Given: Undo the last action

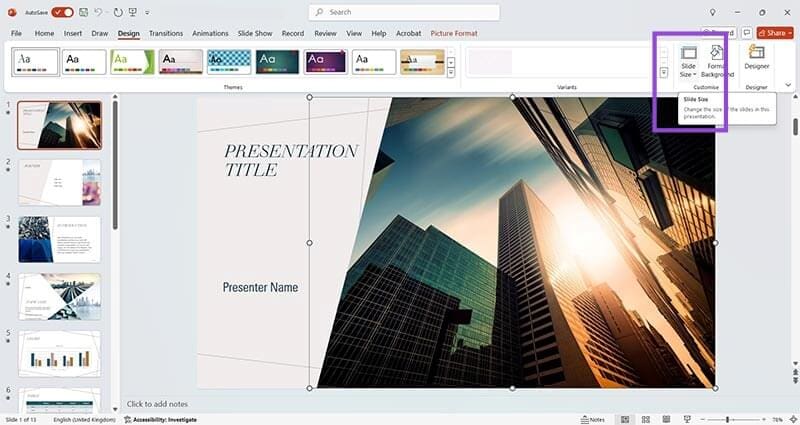Looking at the screenshot, I should [x=97, y=12].
